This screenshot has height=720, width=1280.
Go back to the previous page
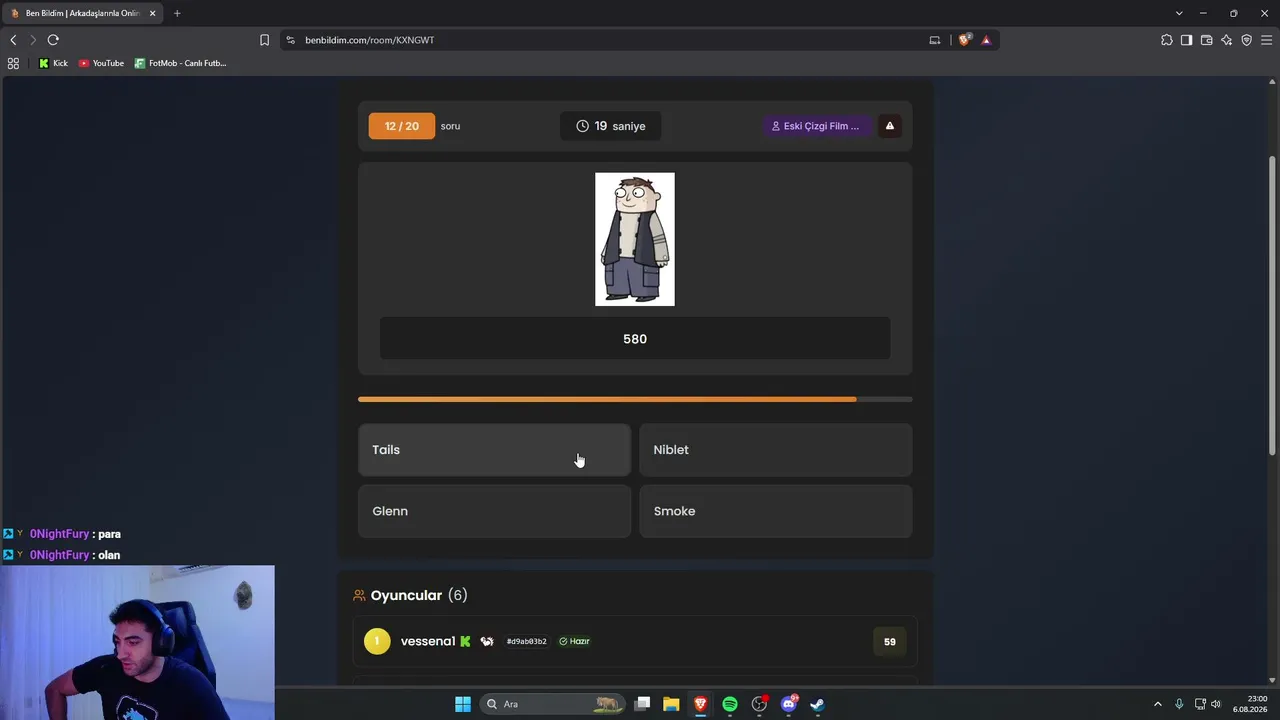point(13,40)
